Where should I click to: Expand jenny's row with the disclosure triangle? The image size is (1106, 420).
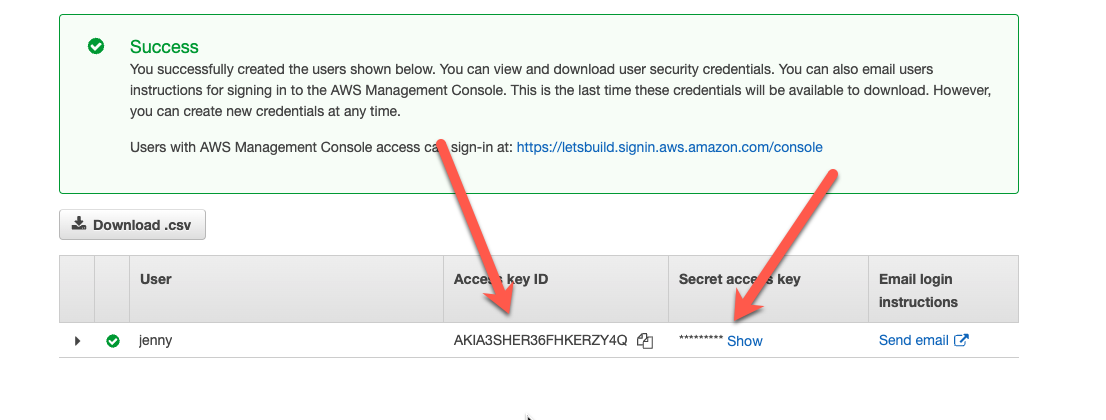pos(78,341)
